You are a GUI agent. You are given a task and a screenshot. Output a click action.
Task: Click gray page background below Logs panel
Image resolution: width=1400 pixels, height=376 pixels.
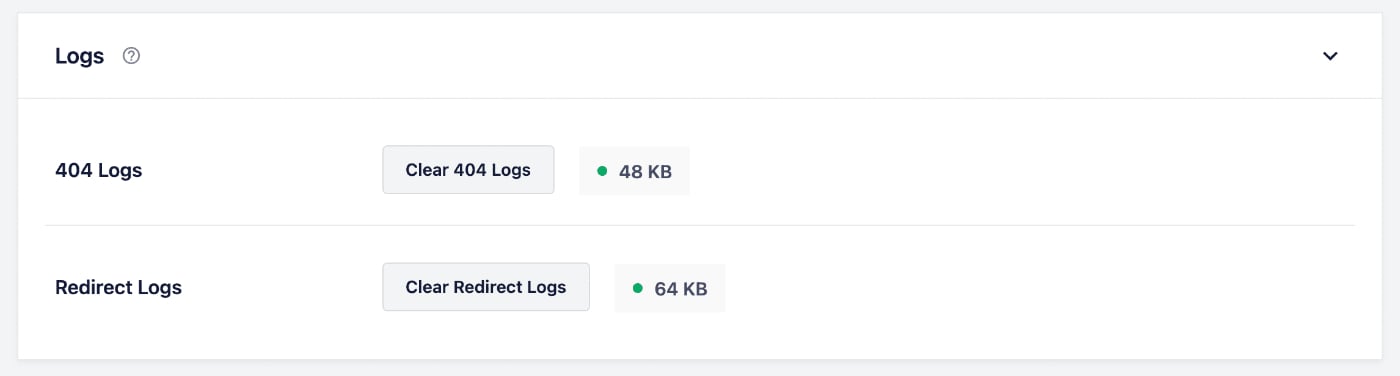pos(700,368)
